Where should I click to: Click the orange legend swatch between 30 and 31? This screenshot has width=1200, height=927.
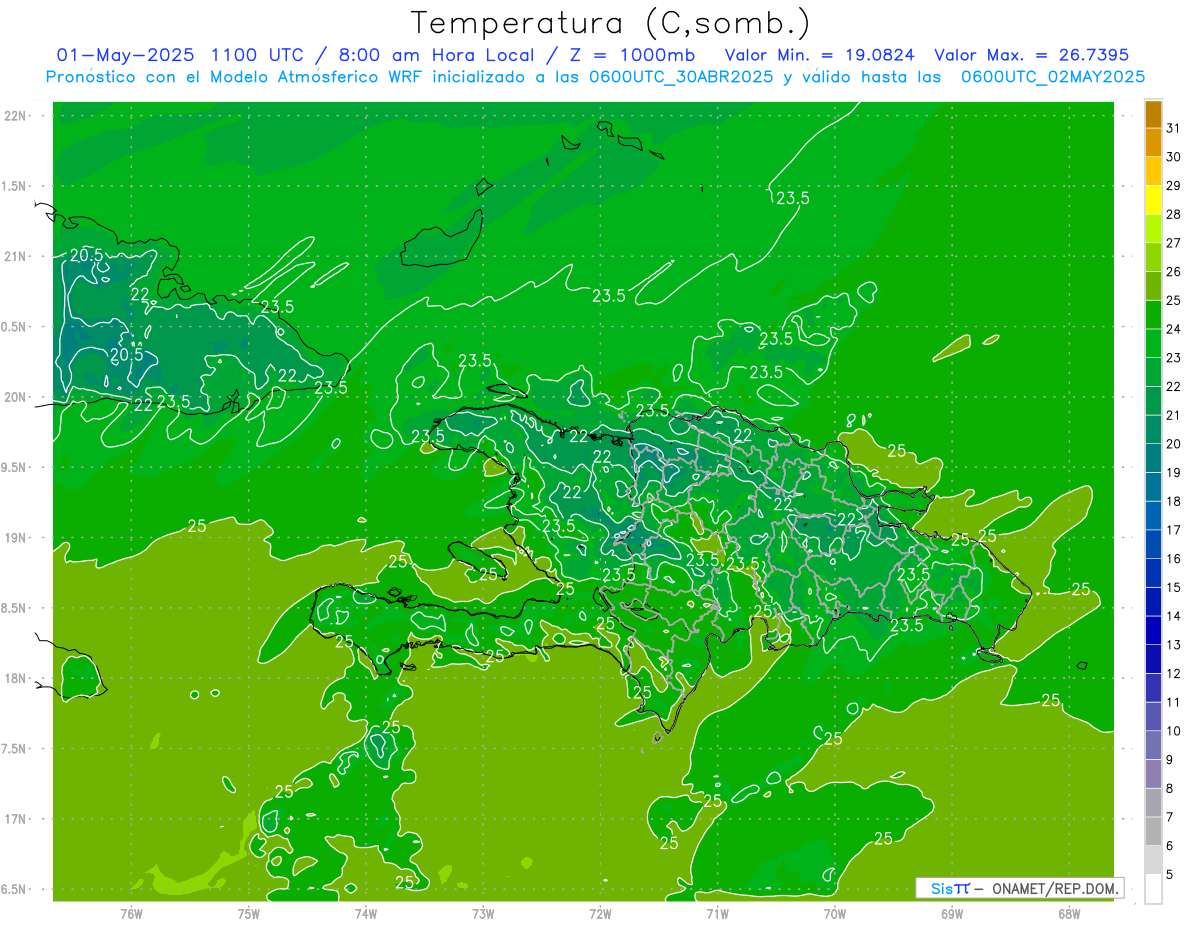point(1153,143)
